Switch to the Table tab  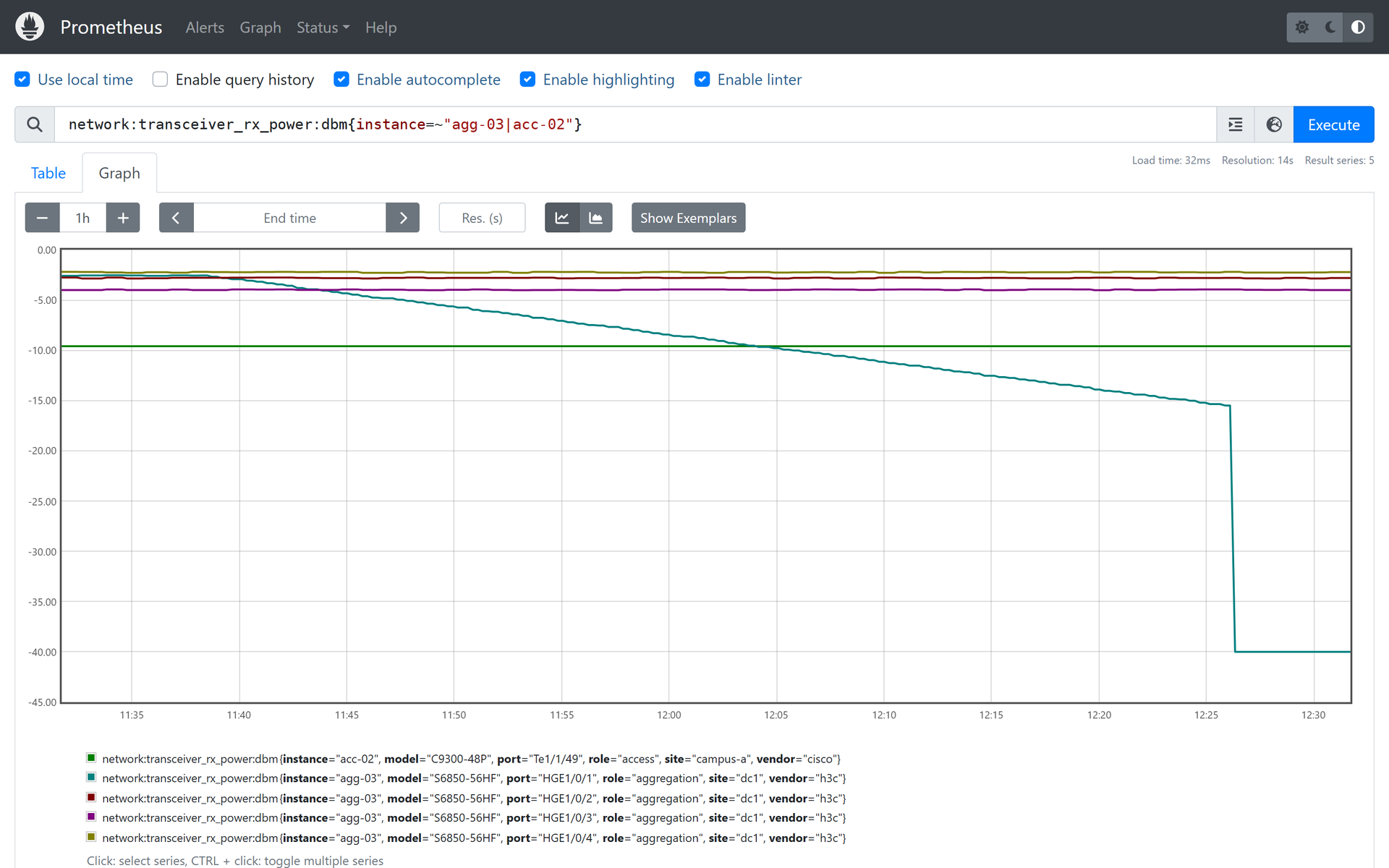pyautogui.click(x=48, y=173)
